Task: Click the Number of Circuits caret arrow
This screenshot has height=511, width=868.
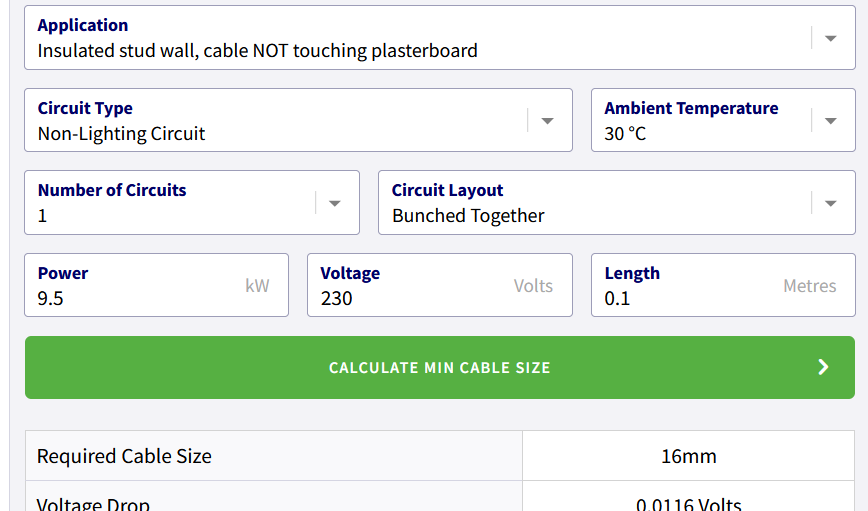Action: tap(334, 203)
